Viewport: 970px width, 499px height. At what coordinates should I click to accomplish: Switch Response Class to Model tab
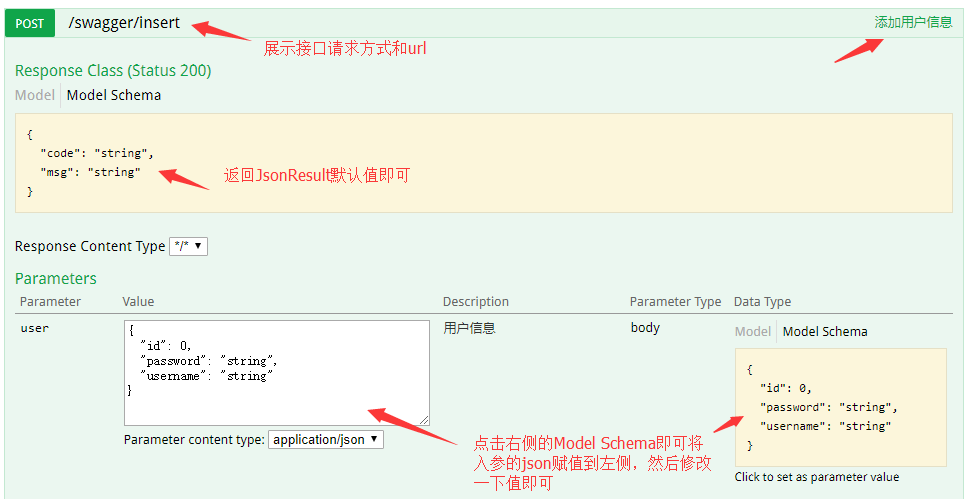tap(35, 95)
